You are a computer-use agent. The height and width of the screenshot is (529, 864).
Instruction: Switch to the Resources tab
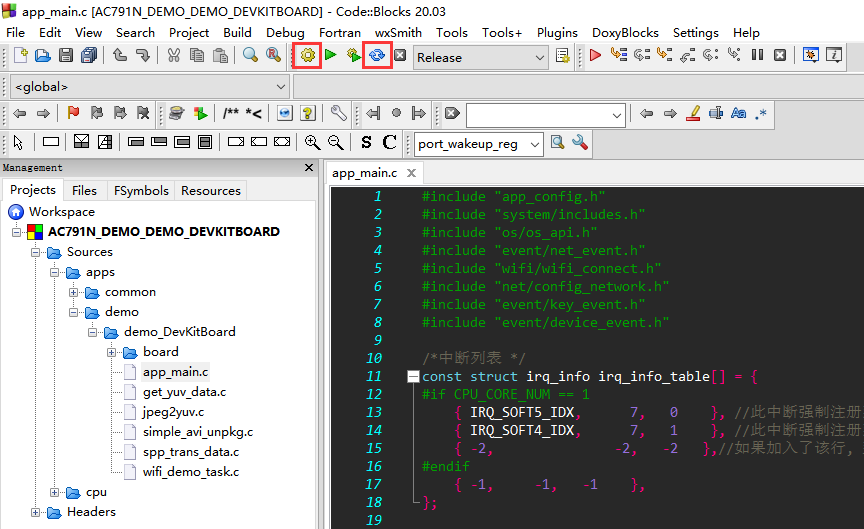211,191
